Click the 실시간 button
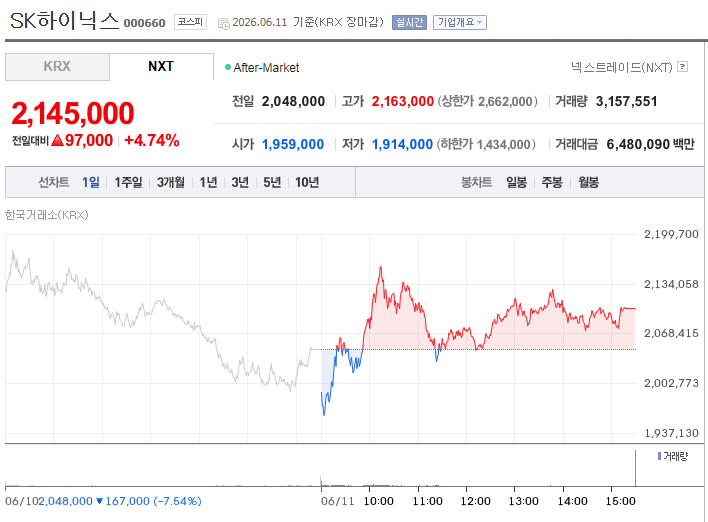708x522 pixels. [x=409, y=22]
